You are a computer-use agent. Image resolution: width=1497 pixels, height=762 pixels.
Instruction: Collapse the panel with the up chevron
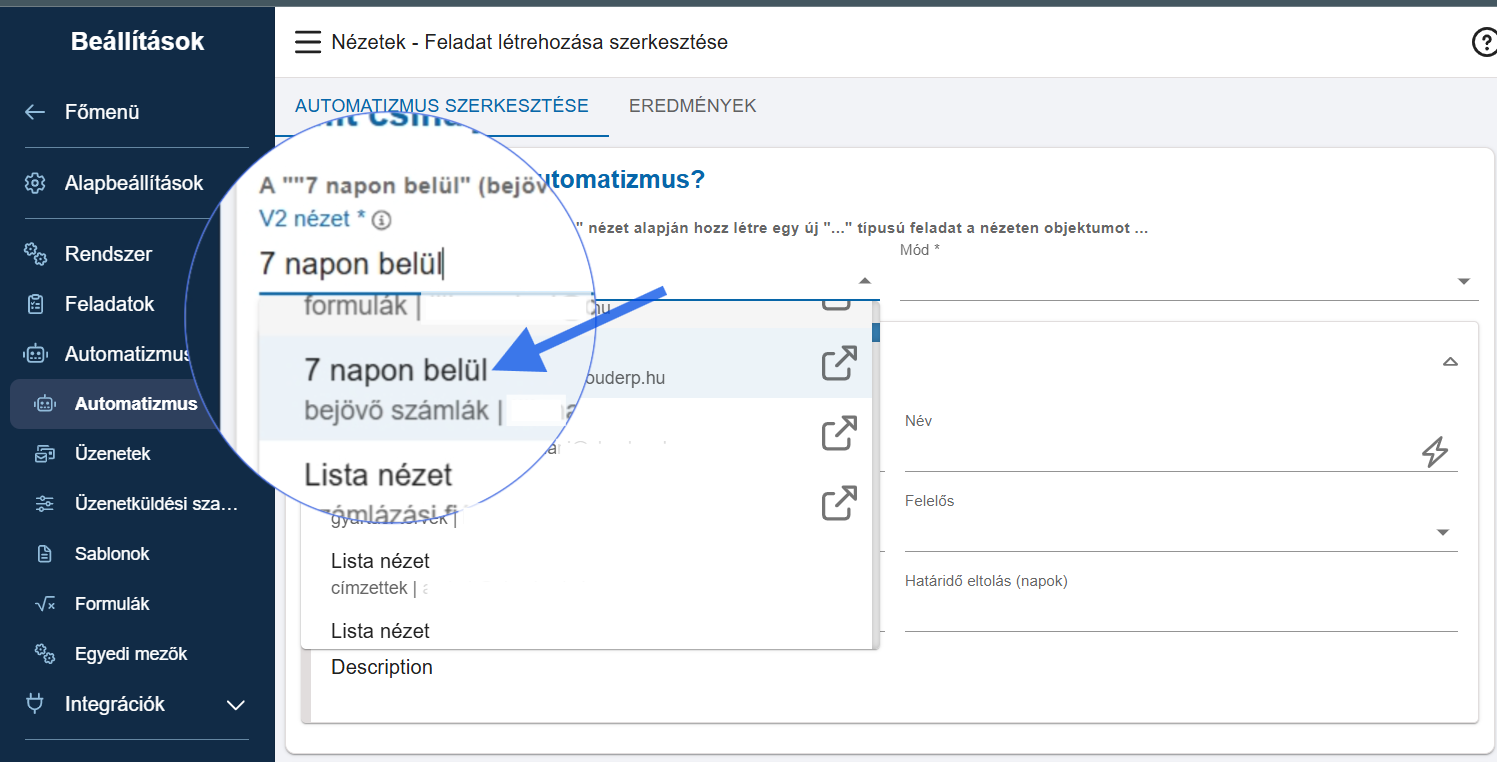(1450, 362)
